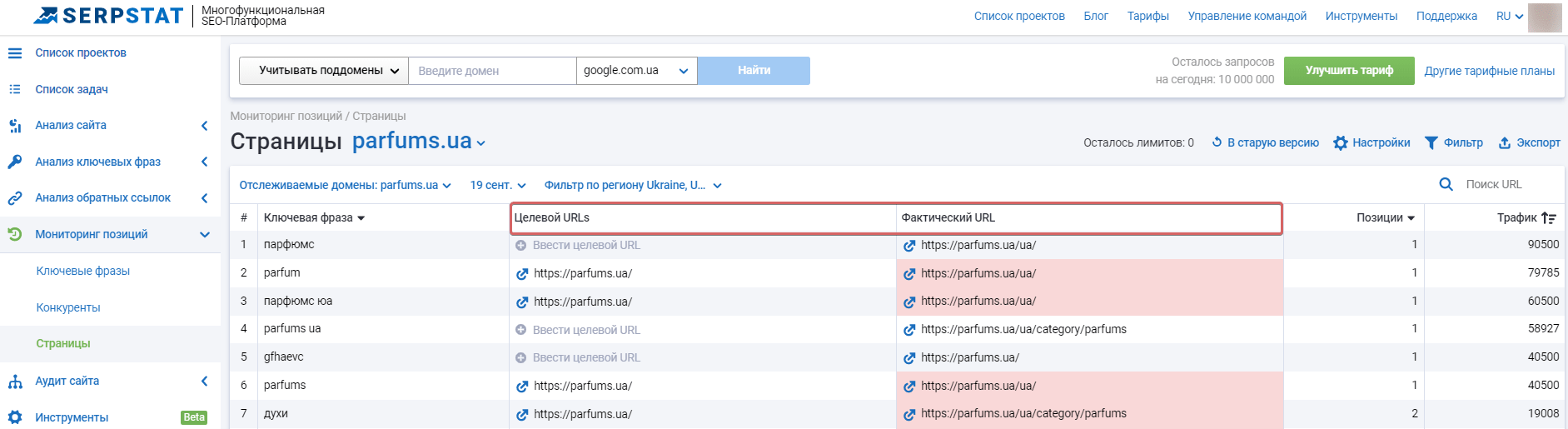Screen dimensions: 1568x429
Task: Click the Фактический URL column header
Action: (x=948, y=217)
